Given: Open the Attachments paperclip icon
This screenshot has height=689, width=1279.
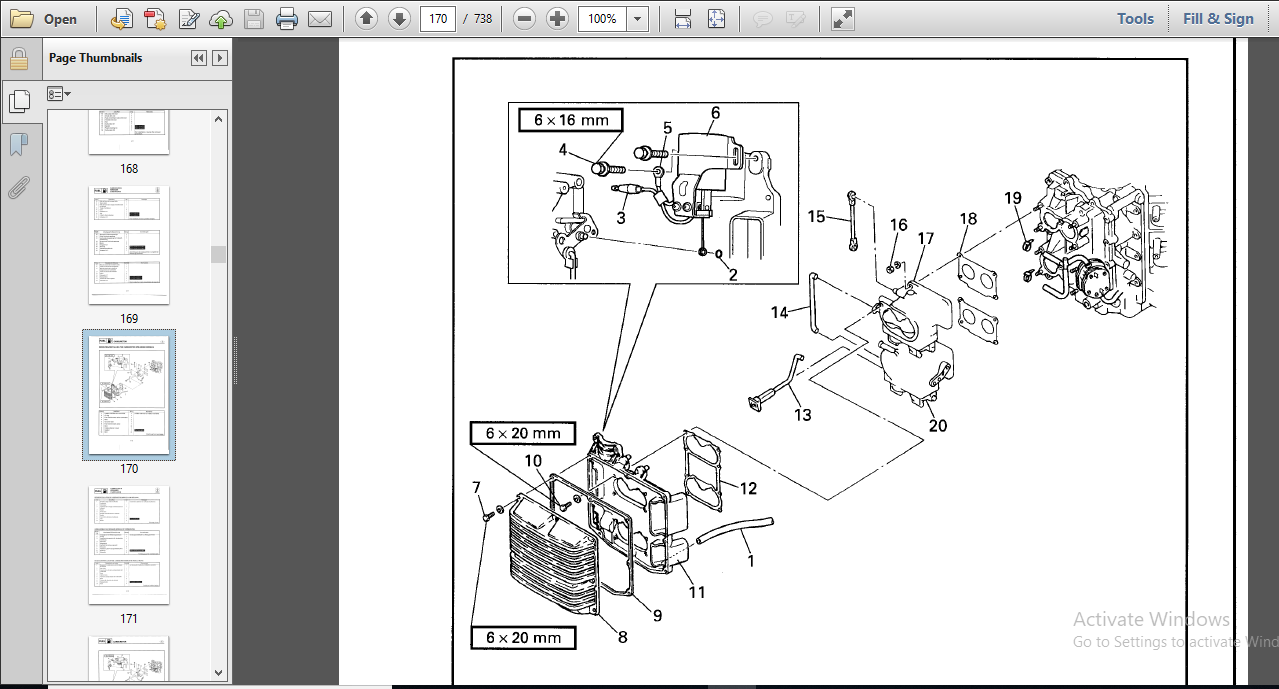Looking at the screenshot, I should pos(18,187).
